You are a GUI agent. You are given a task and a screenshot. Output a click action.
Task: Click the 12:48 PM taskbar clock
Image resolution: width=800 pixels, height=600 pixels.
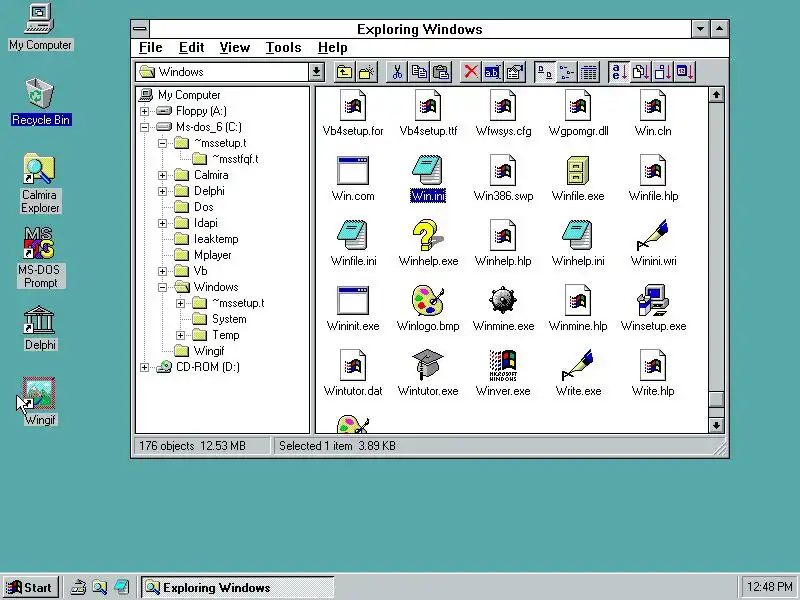tap(769, 587)
